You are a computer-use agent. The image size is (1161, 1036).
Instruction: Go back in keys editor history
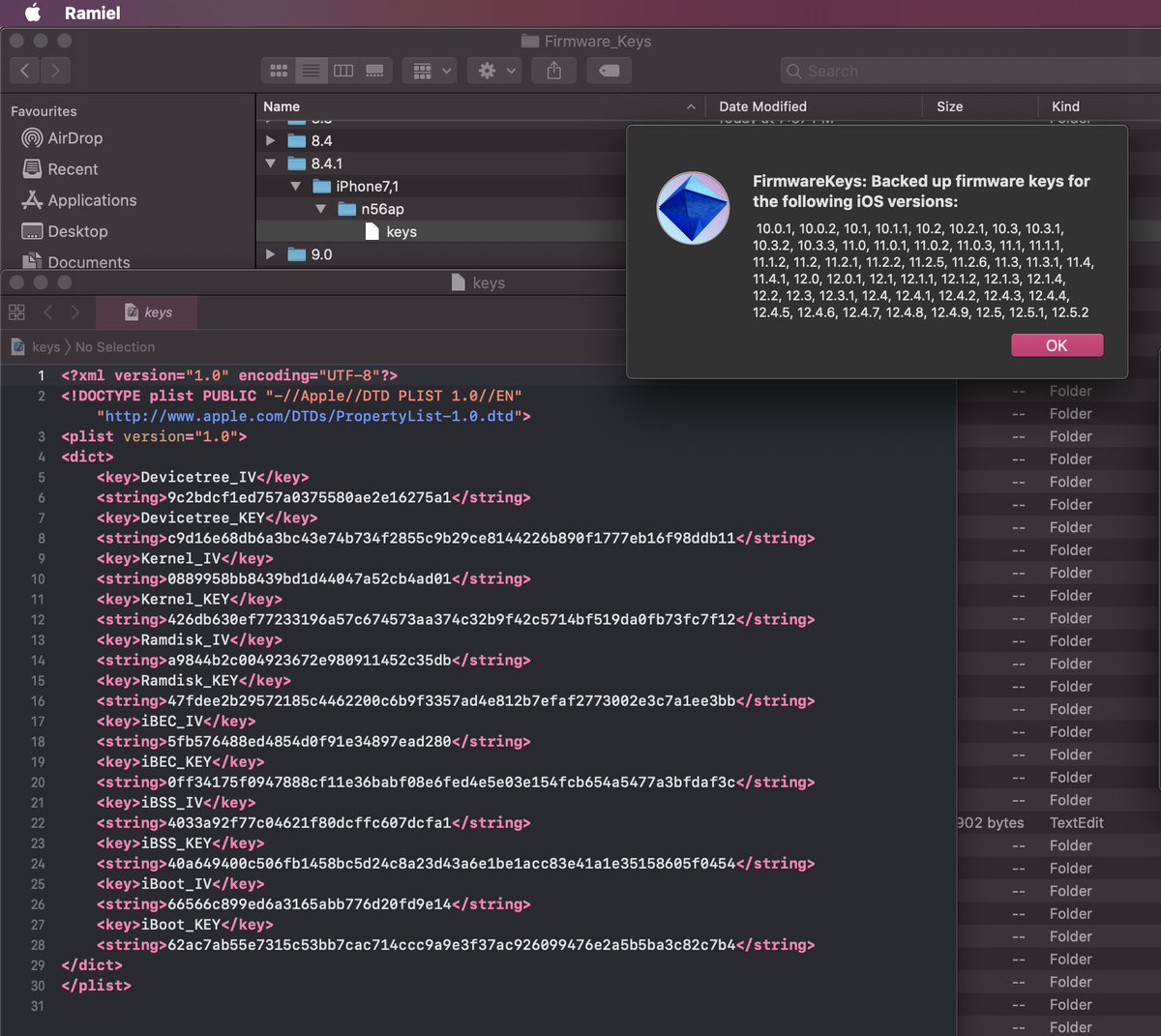(47, 312)
